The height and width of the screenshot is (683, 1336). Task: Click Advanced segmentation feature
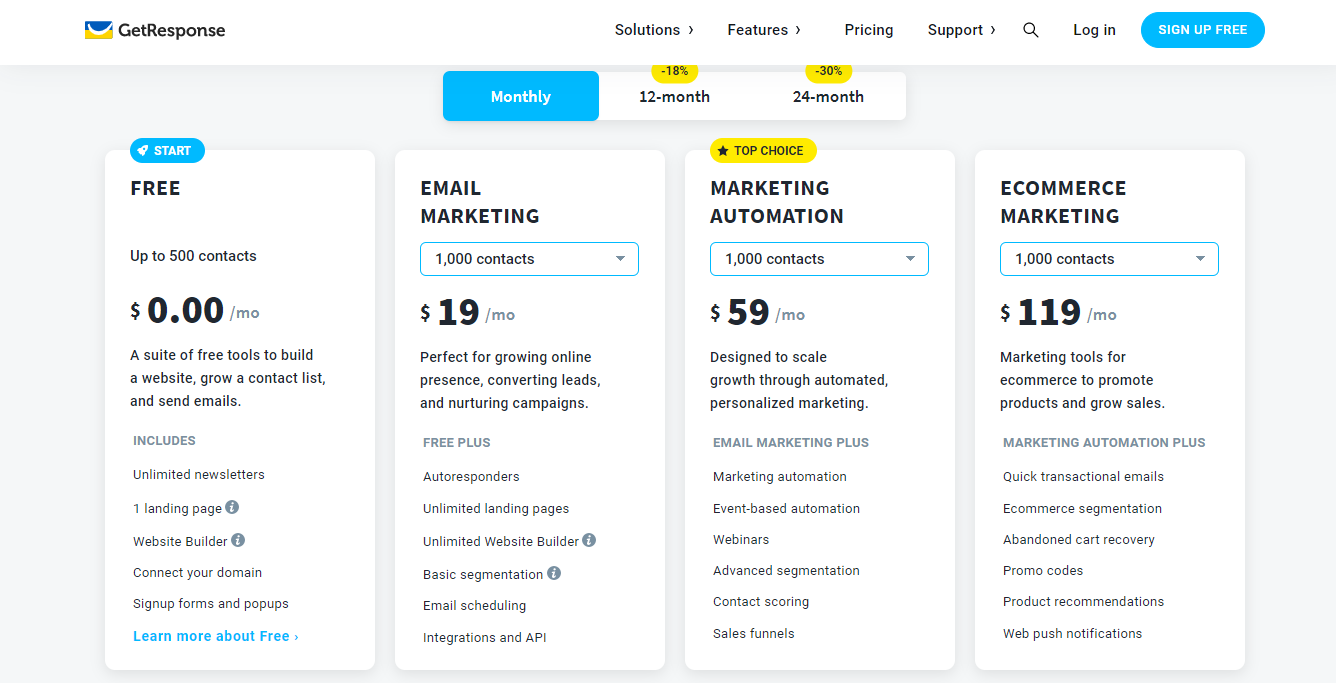786,571
